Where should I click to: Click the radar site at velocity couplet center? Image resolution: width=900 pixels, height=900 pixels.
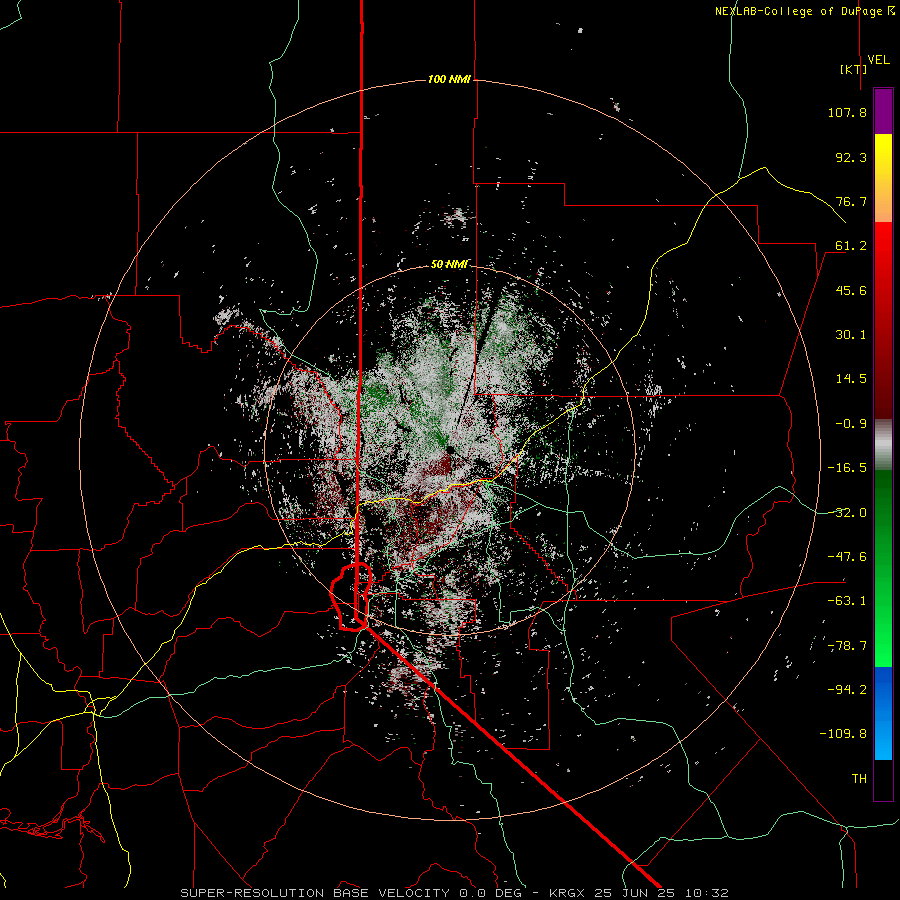pos(450,450)
